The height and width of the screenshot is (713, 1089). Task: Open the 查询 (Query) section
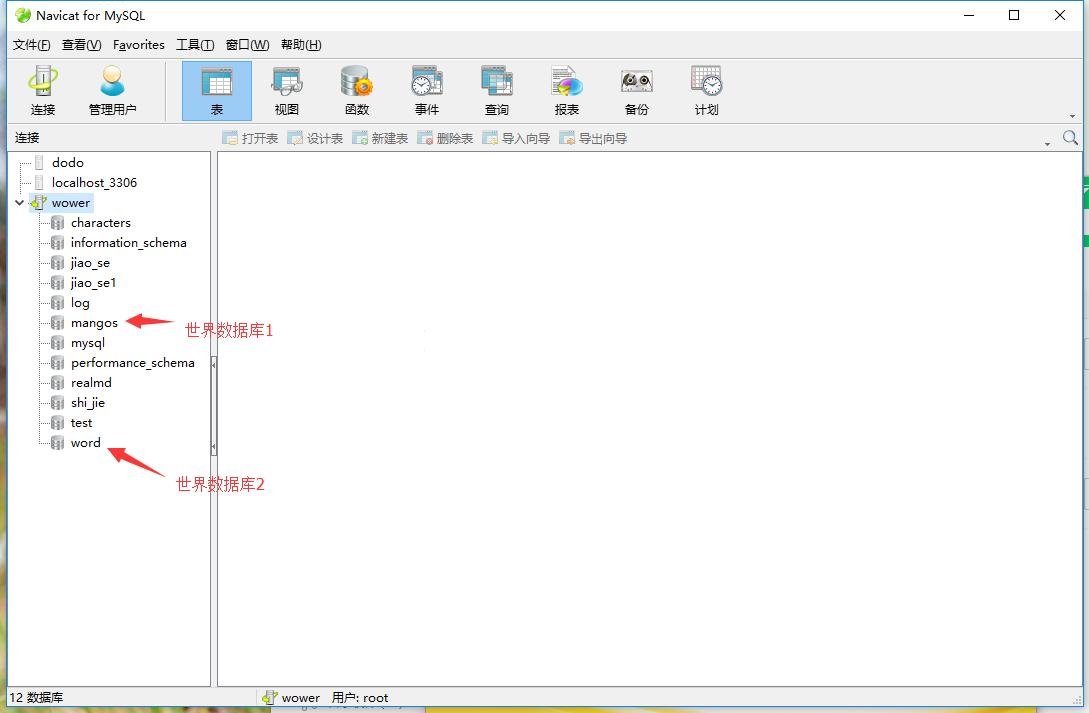coord(497,90)
